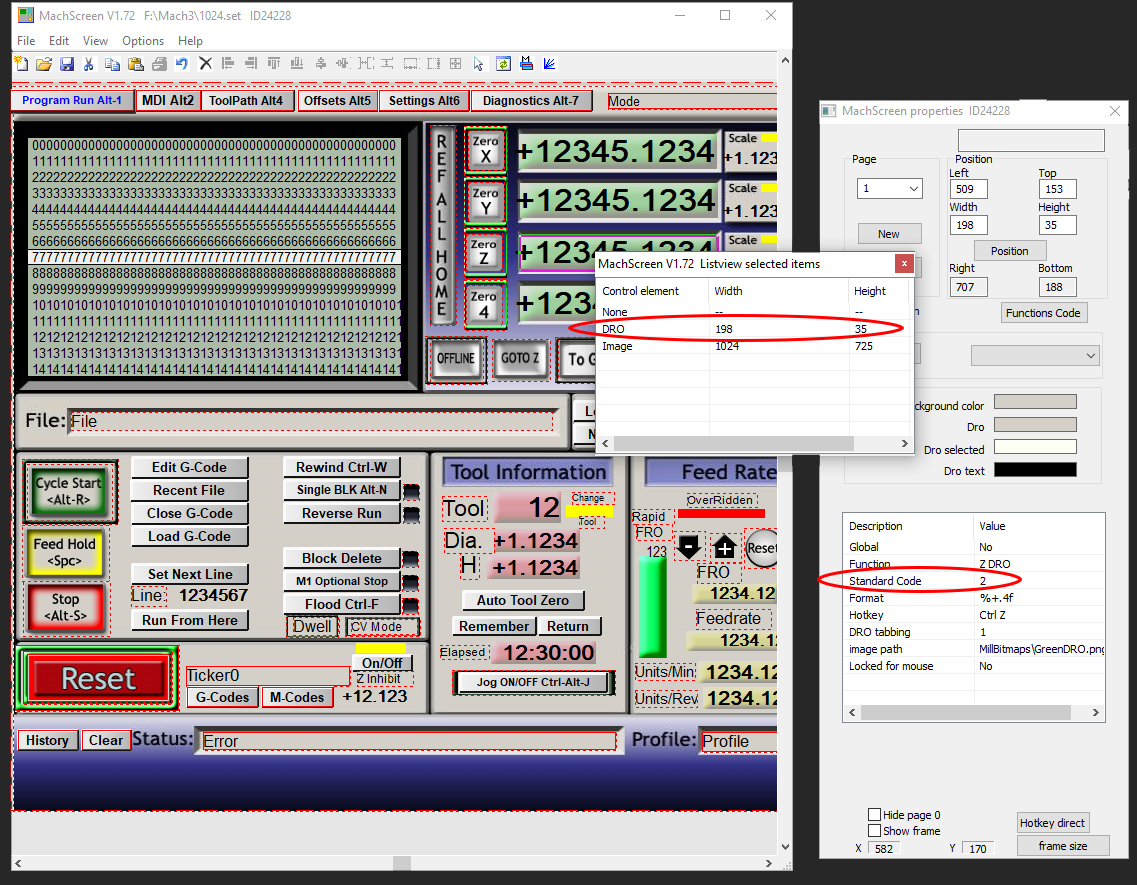Image resolution: width=1137 pixels, height=885 pixels.
Task: Select the DRO row in Listview
Action: point(753,329)
